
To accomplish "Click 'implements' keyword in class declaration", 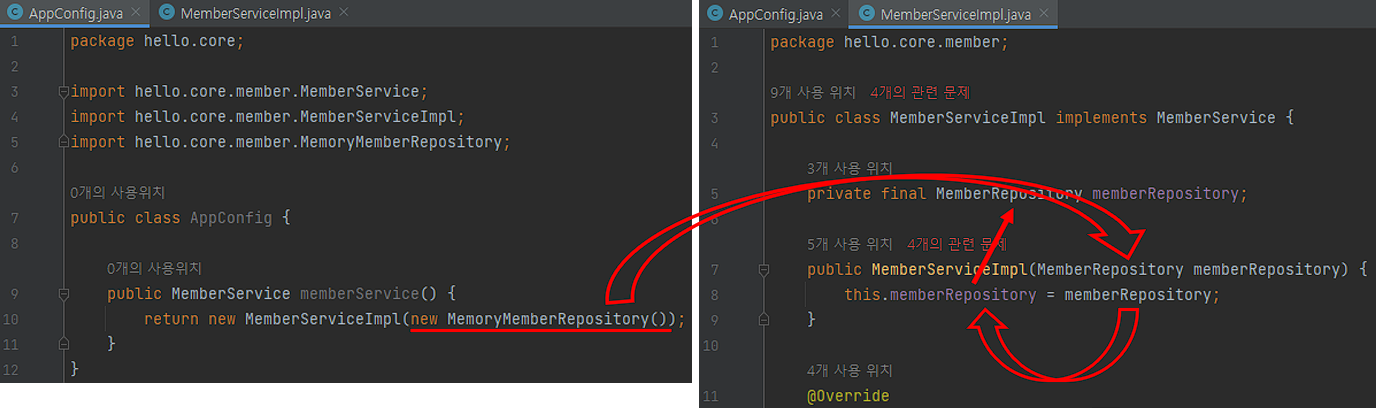I will coord(1101,118).
